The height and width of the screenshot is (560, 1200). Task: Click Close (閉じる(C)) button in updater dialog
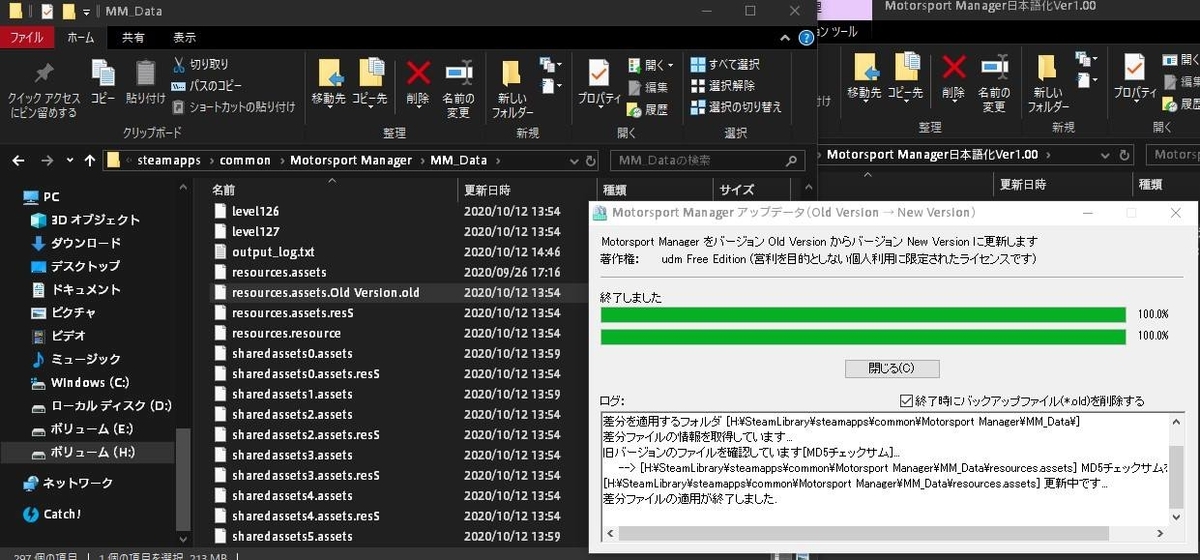click(x=892, y=368)
